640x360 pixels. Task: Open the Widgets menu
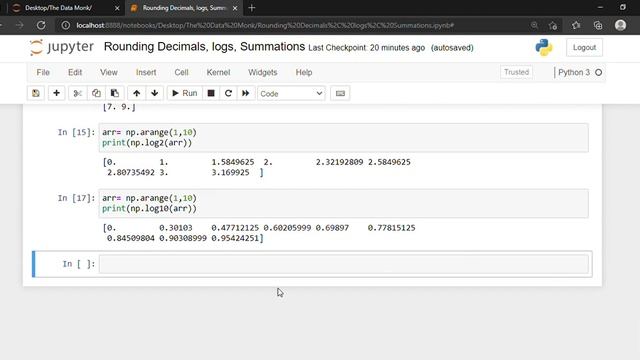262,72
